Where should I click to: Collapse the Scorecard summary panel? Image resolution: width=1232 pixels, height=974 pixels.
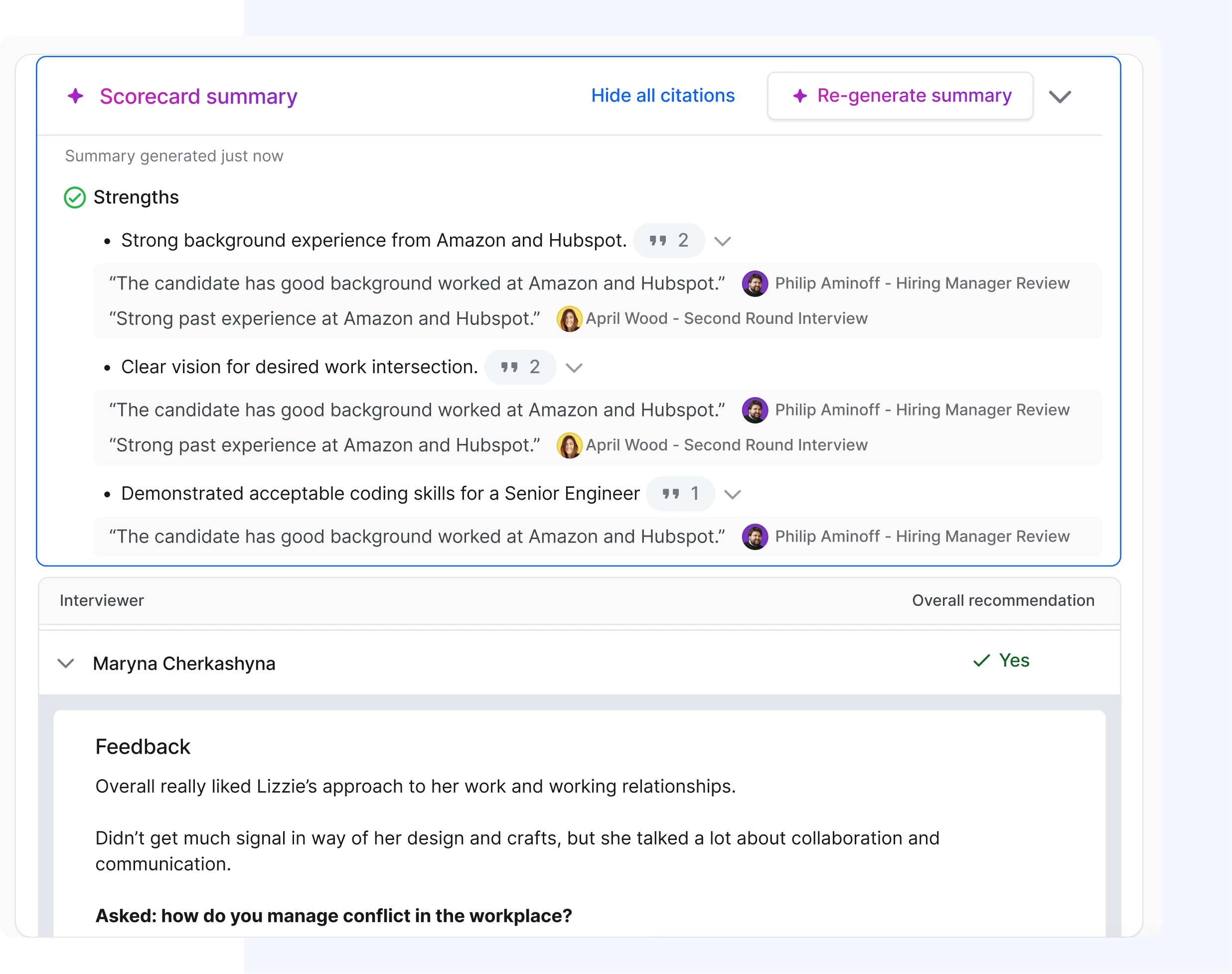pos(1060,97)
